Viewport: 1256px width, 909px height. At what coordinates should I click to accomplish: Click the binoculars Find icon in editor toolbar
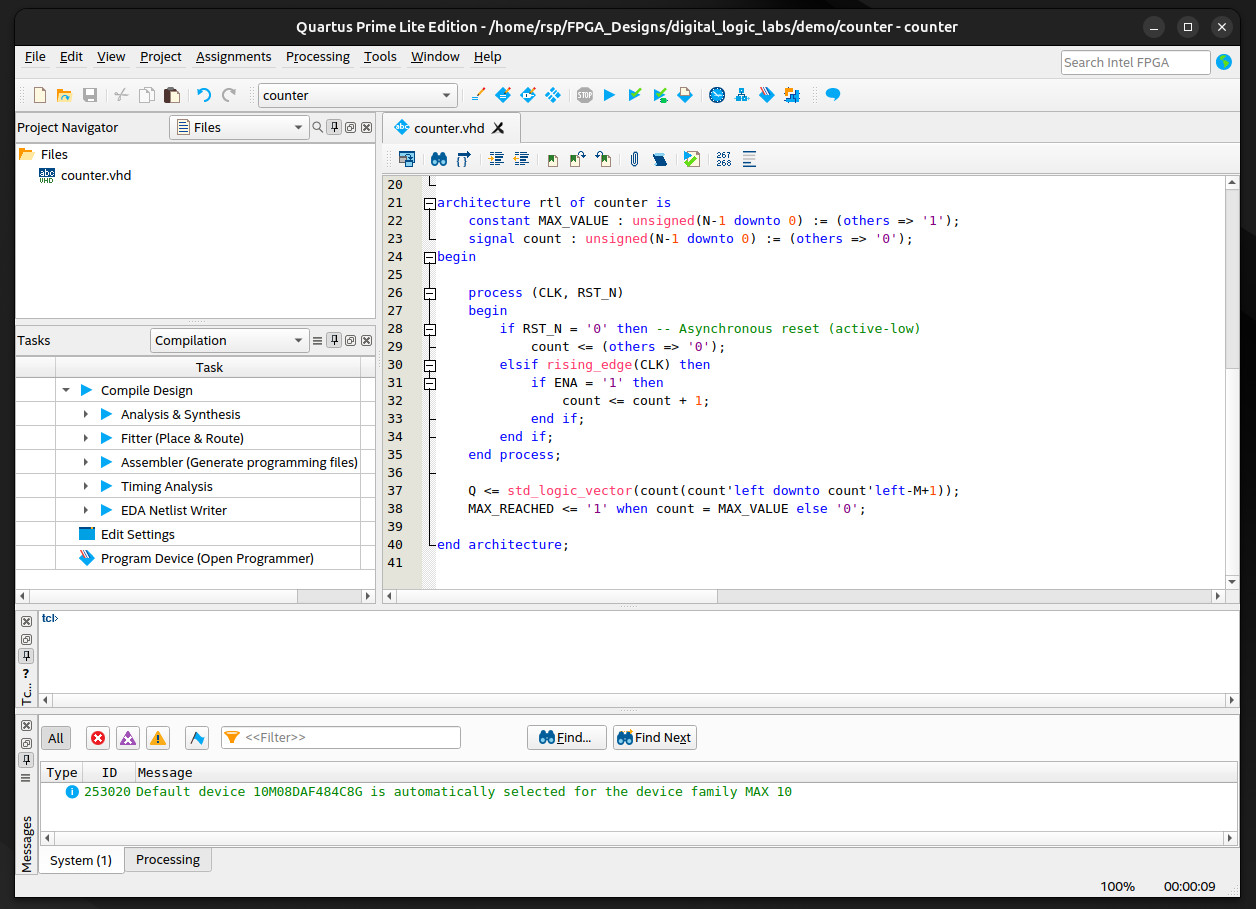(439, 159)
